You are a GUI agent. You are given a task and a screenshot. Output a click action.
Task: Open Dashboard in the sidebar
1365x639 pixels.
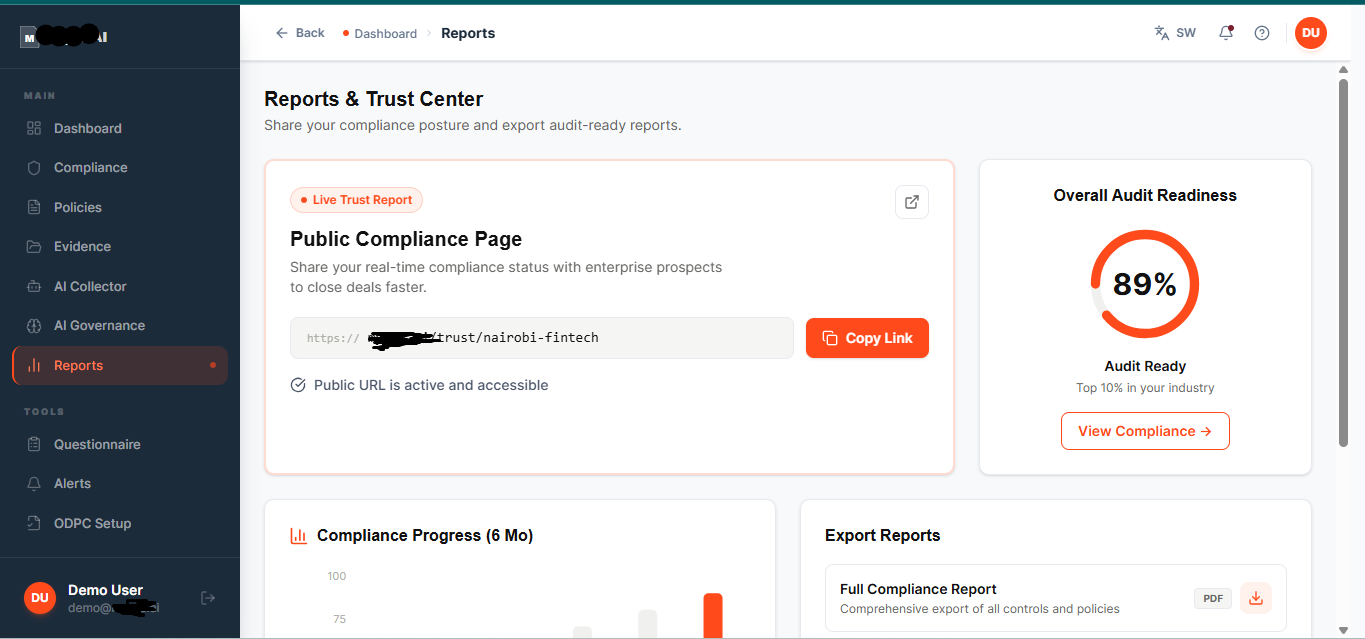88,128
